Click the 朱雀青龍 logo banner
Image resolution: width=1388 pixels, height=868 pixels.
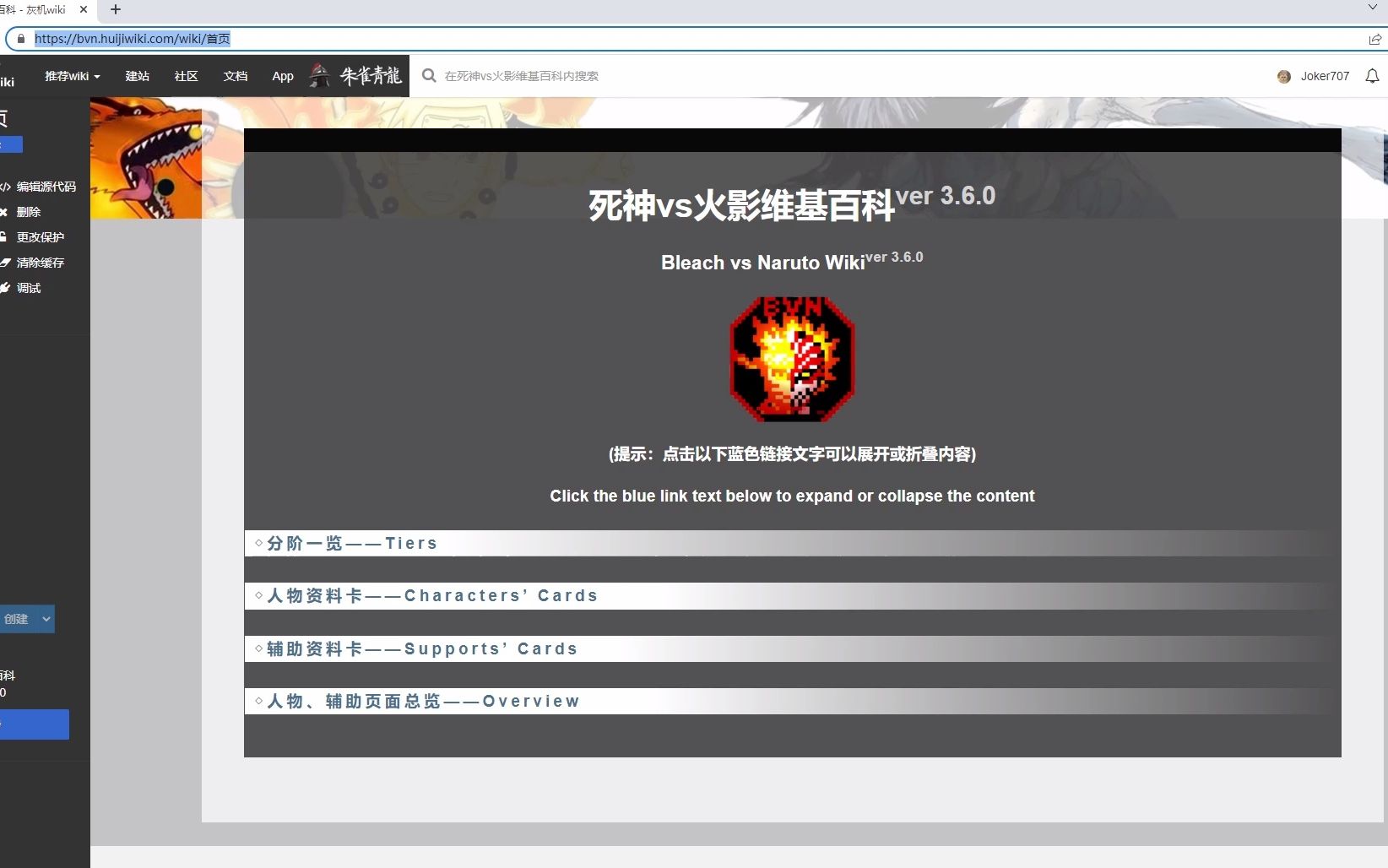[x=355, y=75]
